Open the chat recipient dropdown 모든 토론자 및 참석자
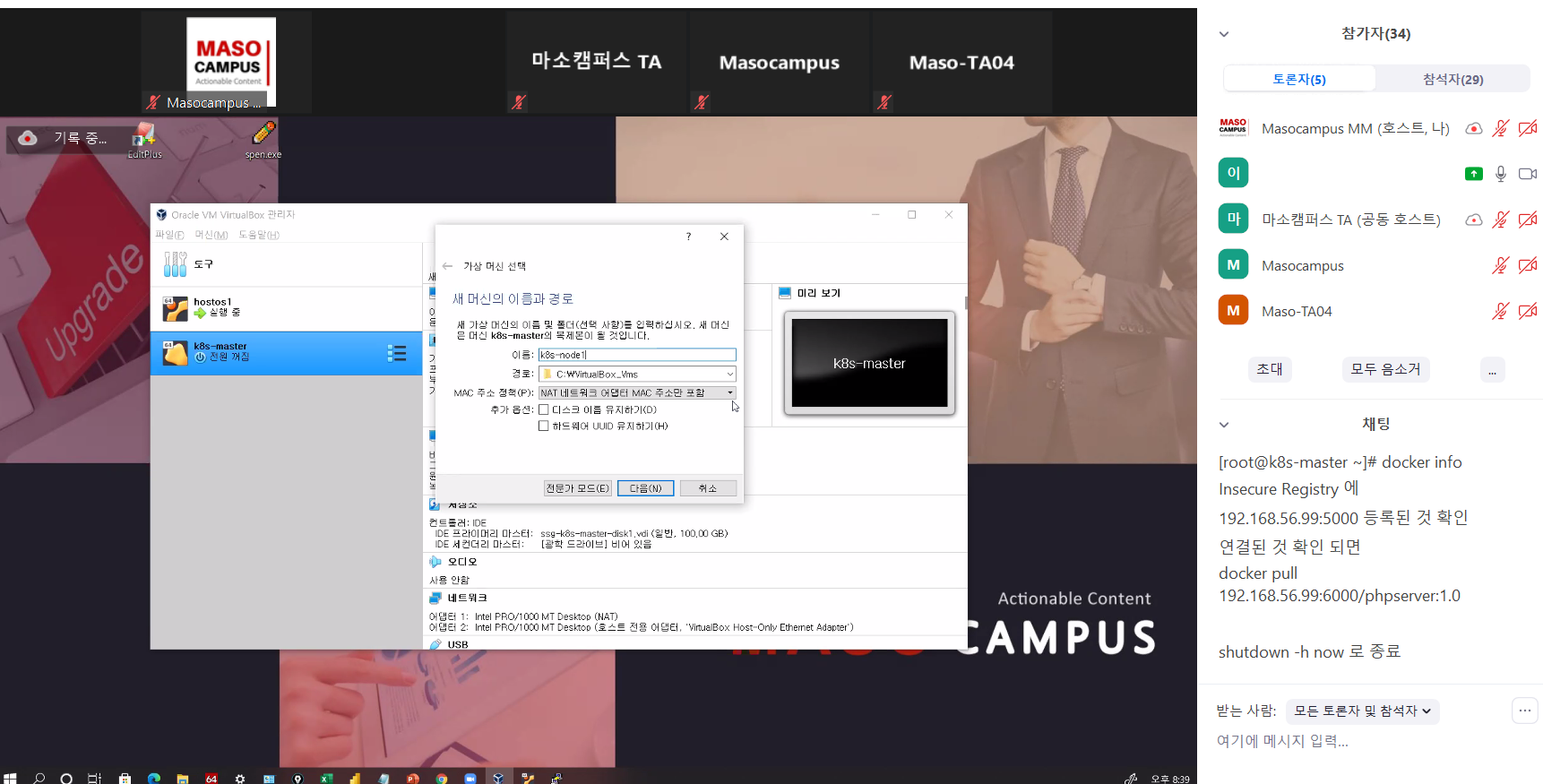This screenshot has width=1543, height=784. tap(1362, 711)
